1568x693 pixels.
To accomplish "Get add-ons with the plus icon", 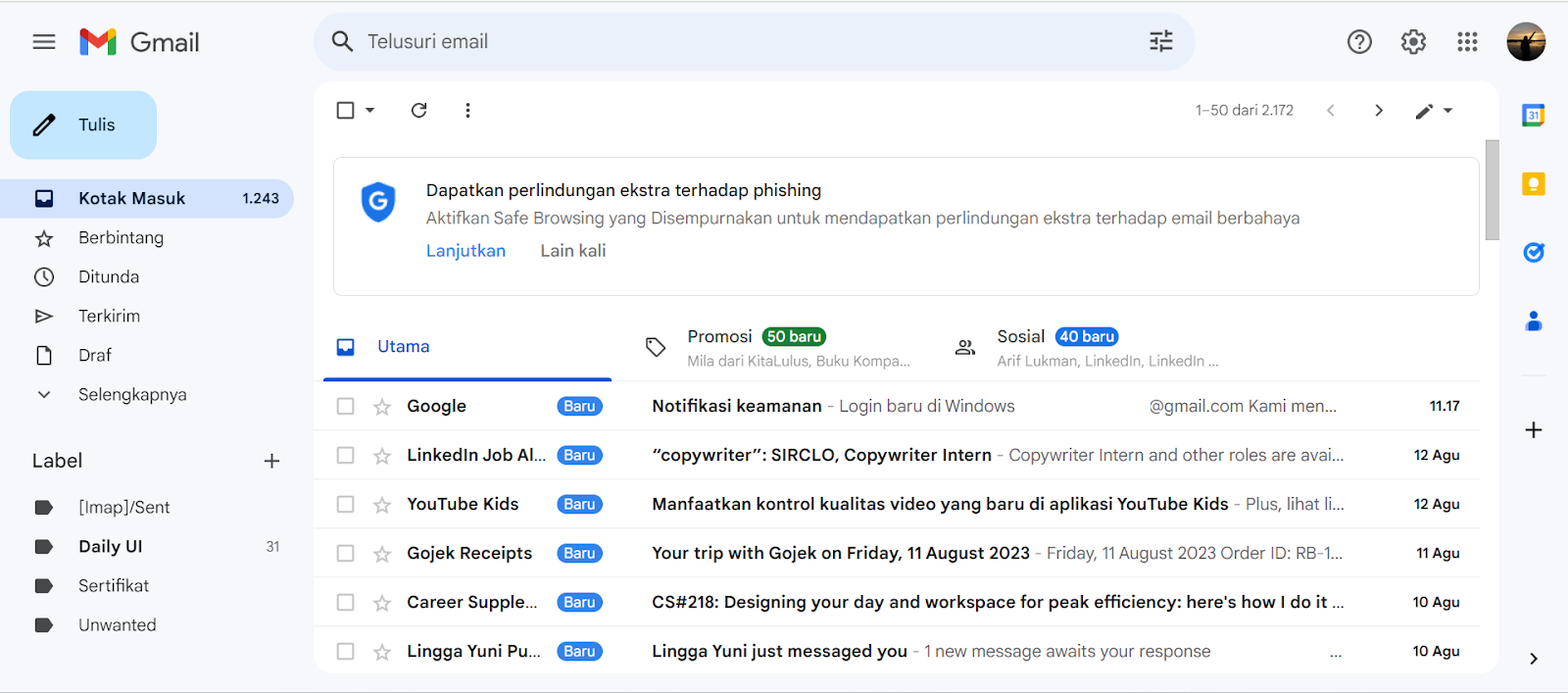I will tap(1534, 429).
